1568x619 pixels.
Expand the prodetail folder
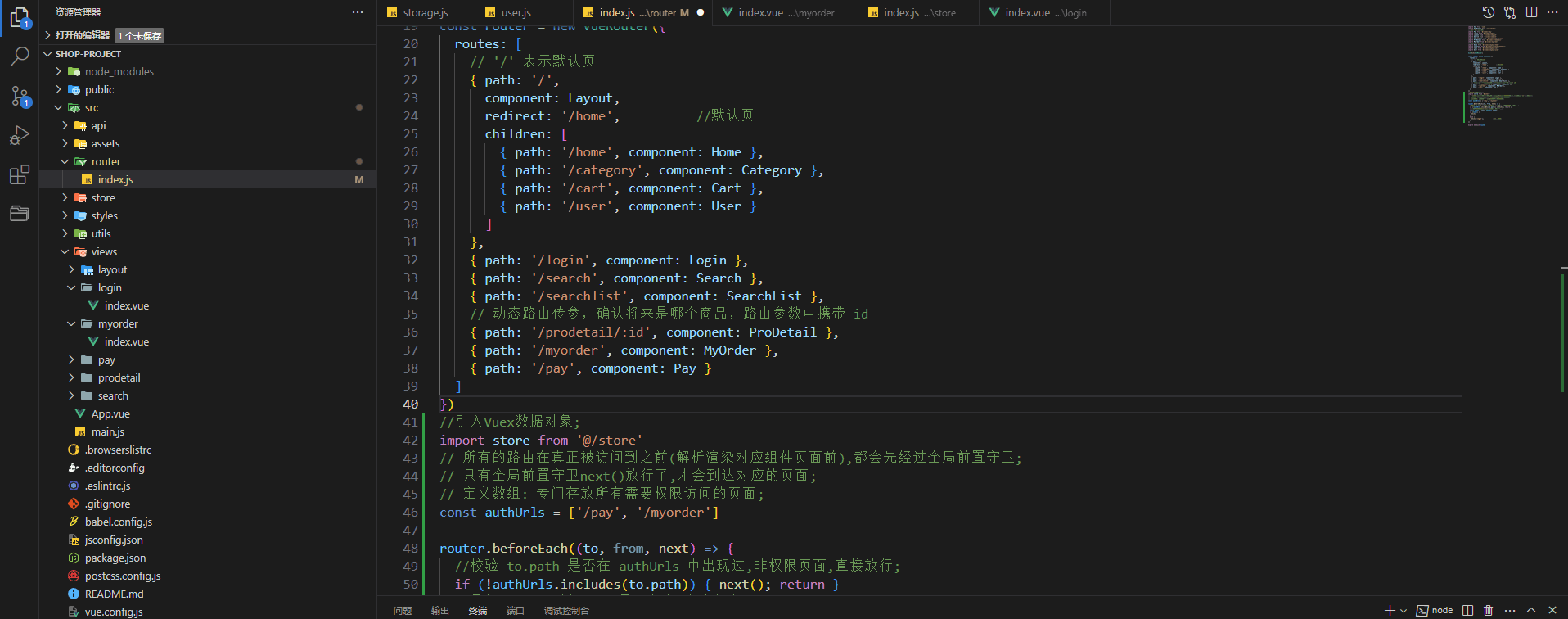click(71, 377)
